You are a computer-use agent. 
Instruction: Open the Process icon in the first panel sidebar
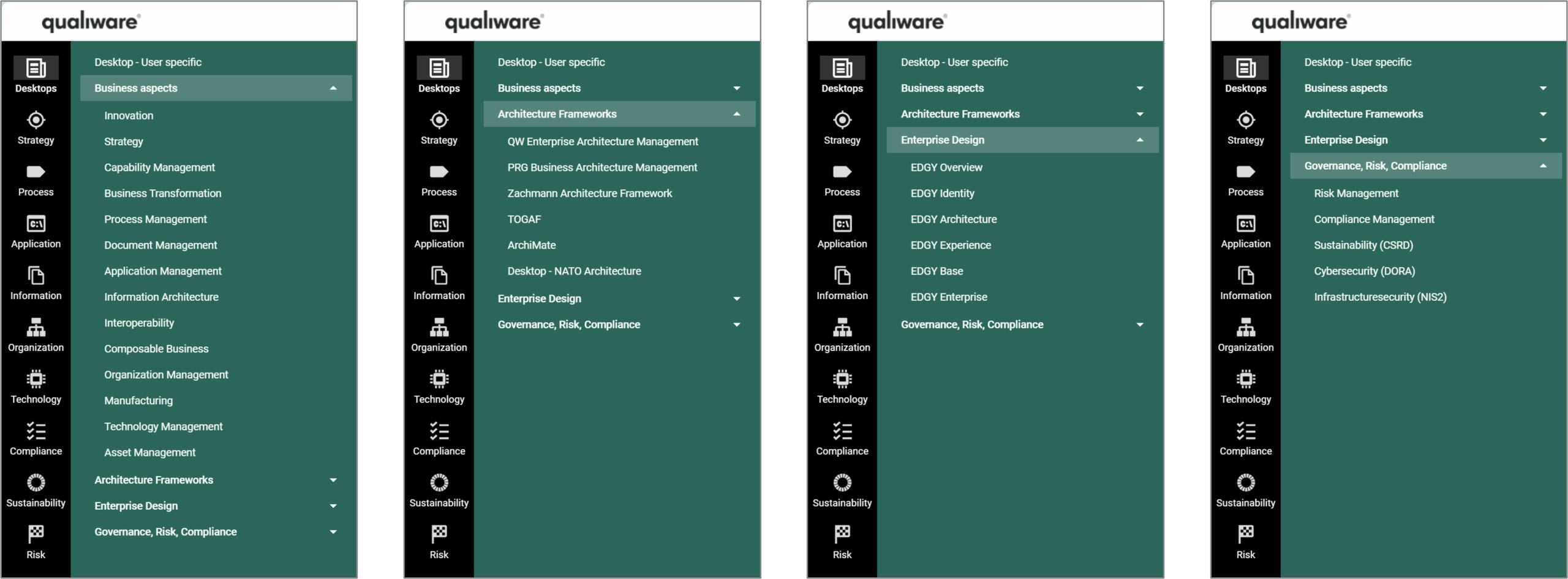coord(36,172)
